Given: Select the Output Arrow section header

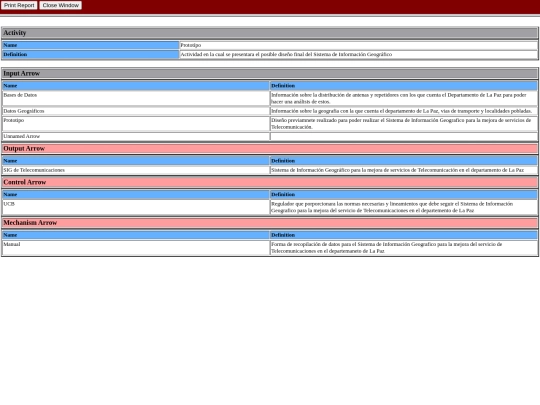Looking at the screenshot, I should [x=270, y=148].
